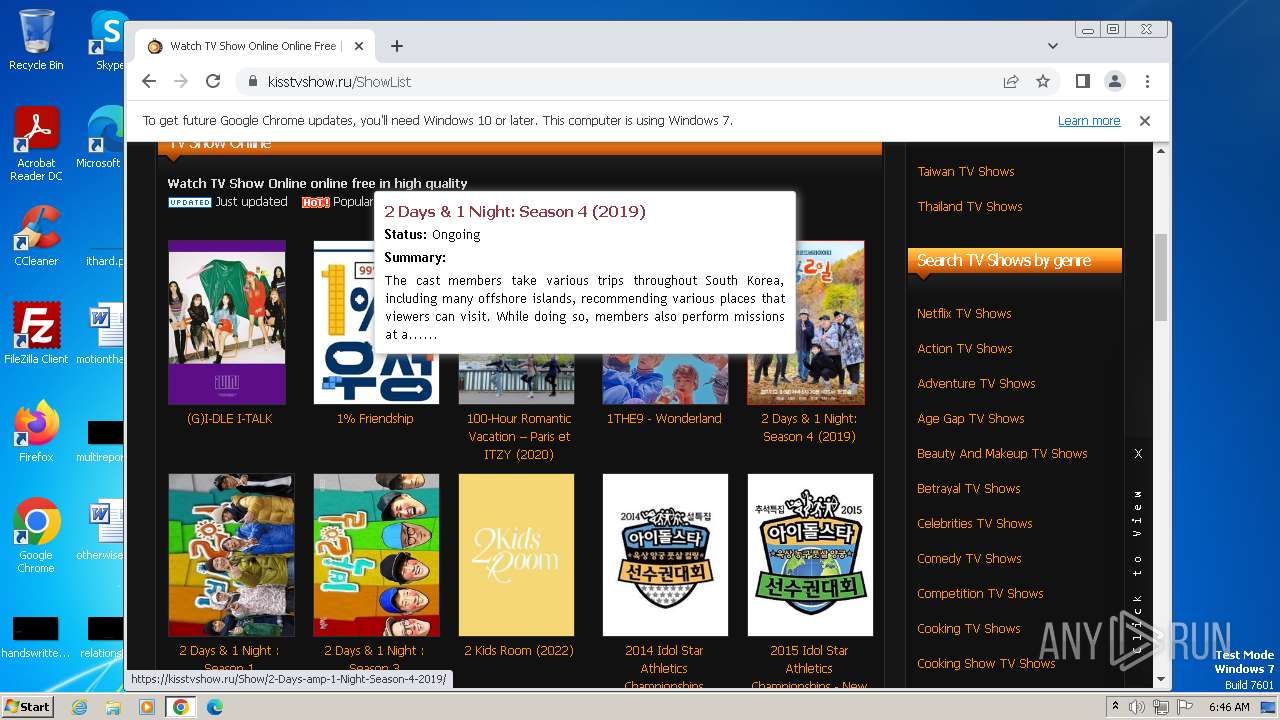Open (G)I-DLE I-TALK title link

[229, 419]
